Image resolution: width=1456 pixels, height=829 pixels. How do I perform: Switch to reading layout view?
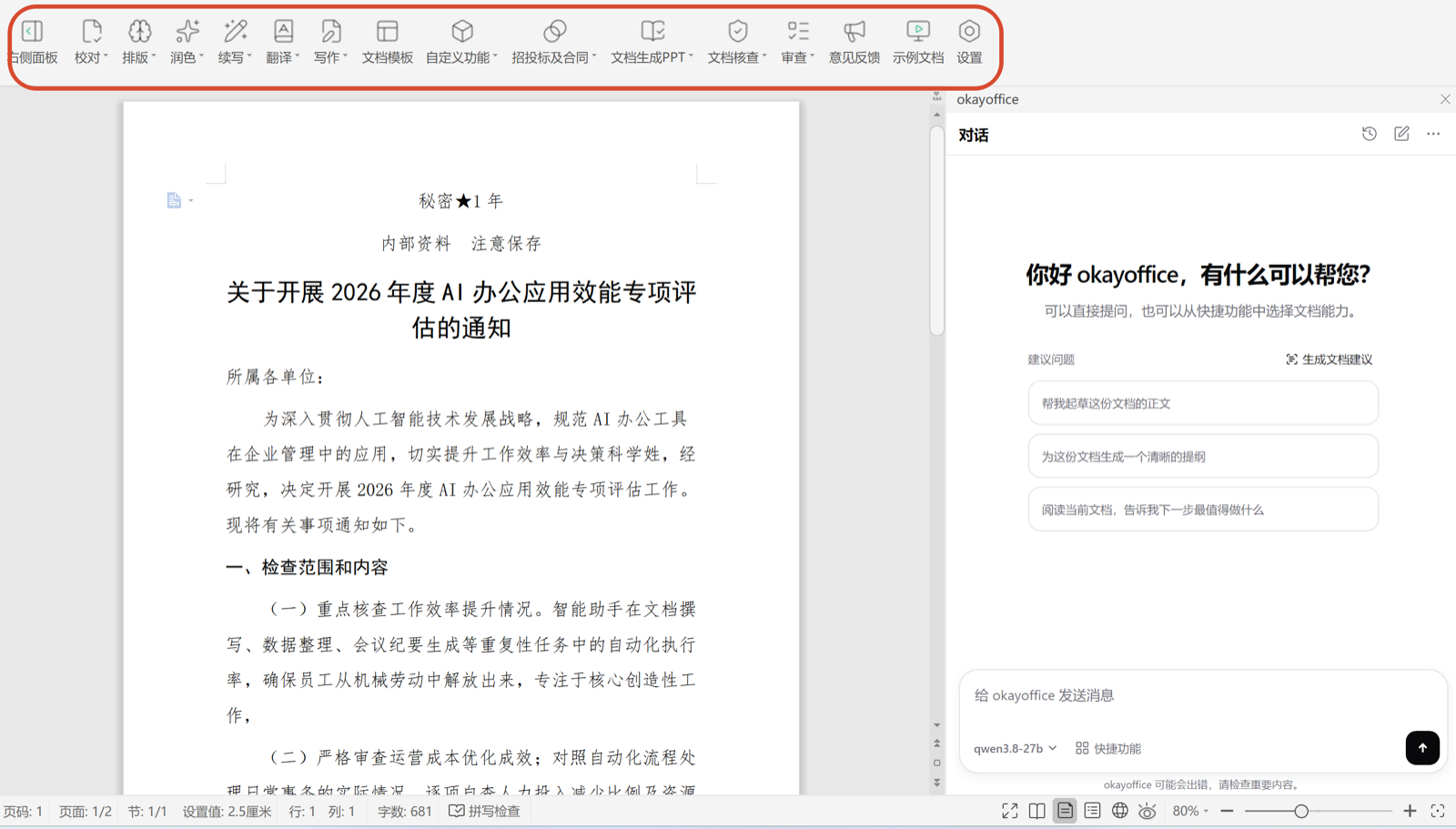click(1037, 811)
